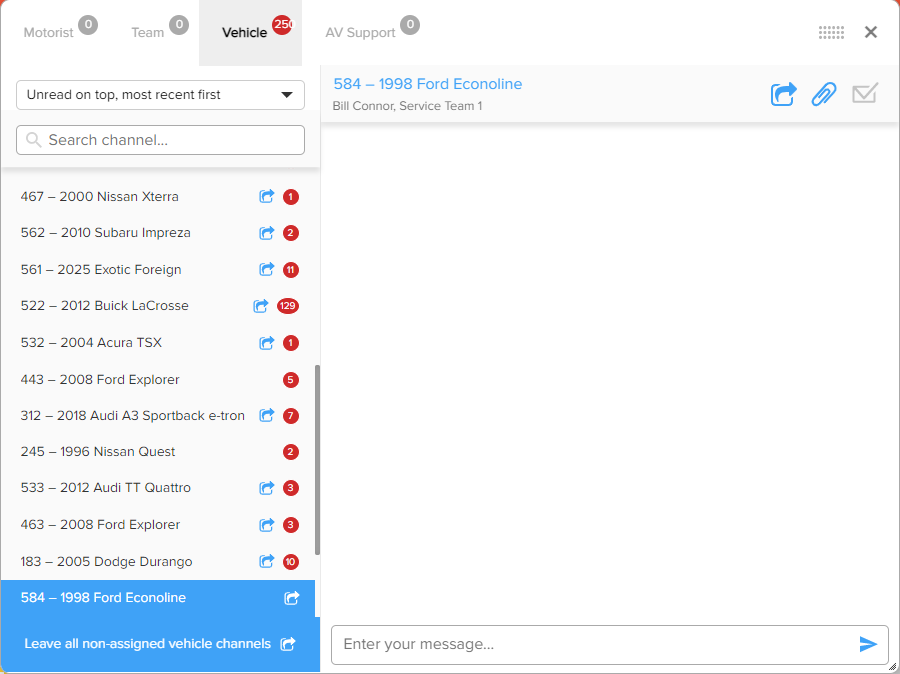900x674 pixels.
Task: Send the message with the arrow icon
Action: [868, 644]
